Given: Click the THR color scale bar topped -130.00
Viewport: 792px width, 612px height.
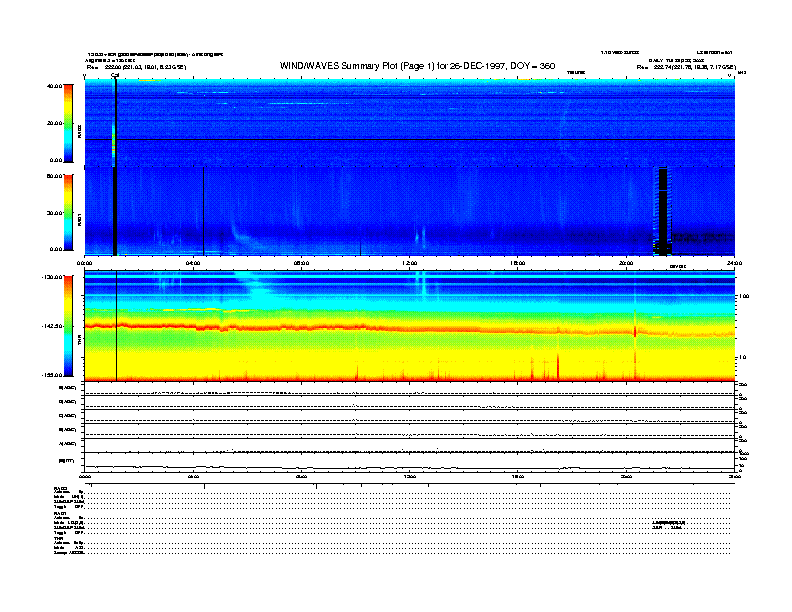Looking at the screenshot, I should coord(68,326).
